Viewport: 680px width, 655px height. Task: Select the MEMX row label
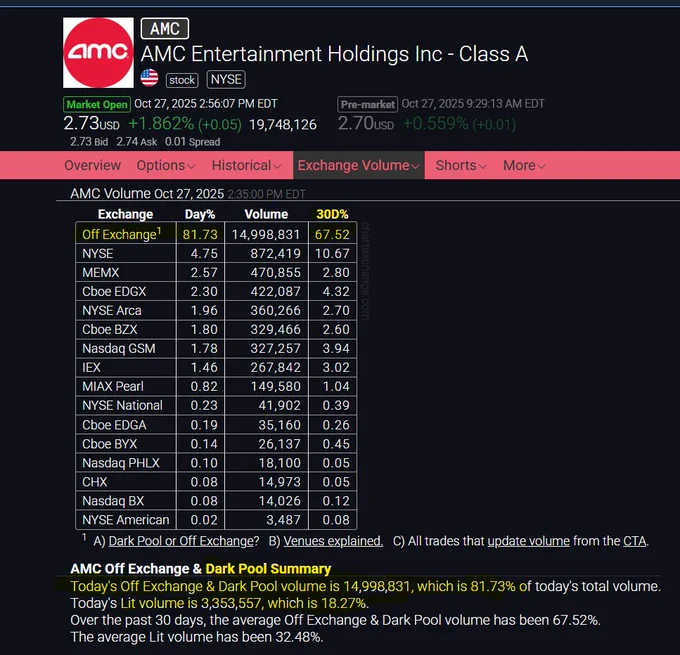[x=101, y=272]
